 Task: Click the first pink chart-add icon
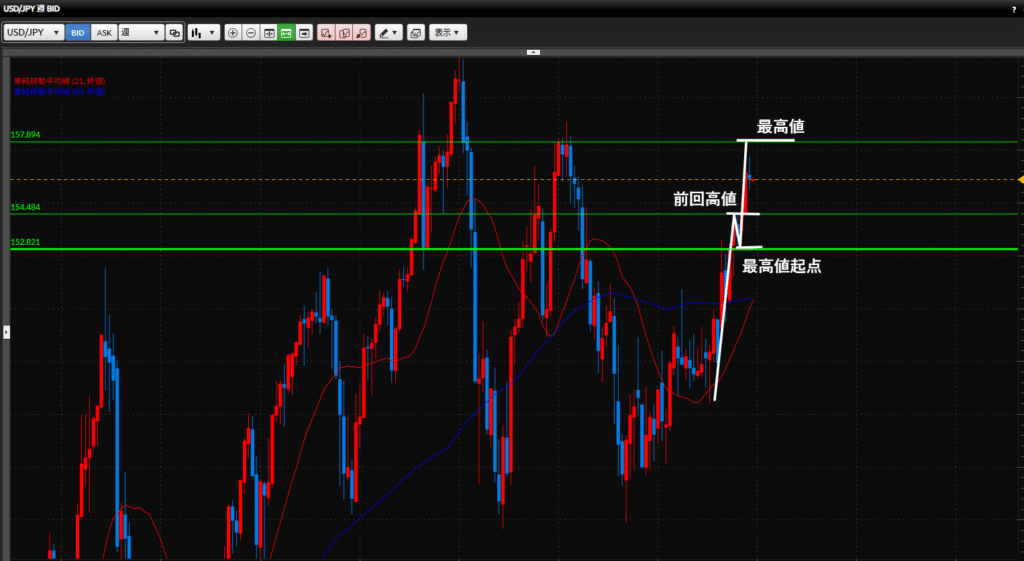pyautogui.click(x=326, y=33)
